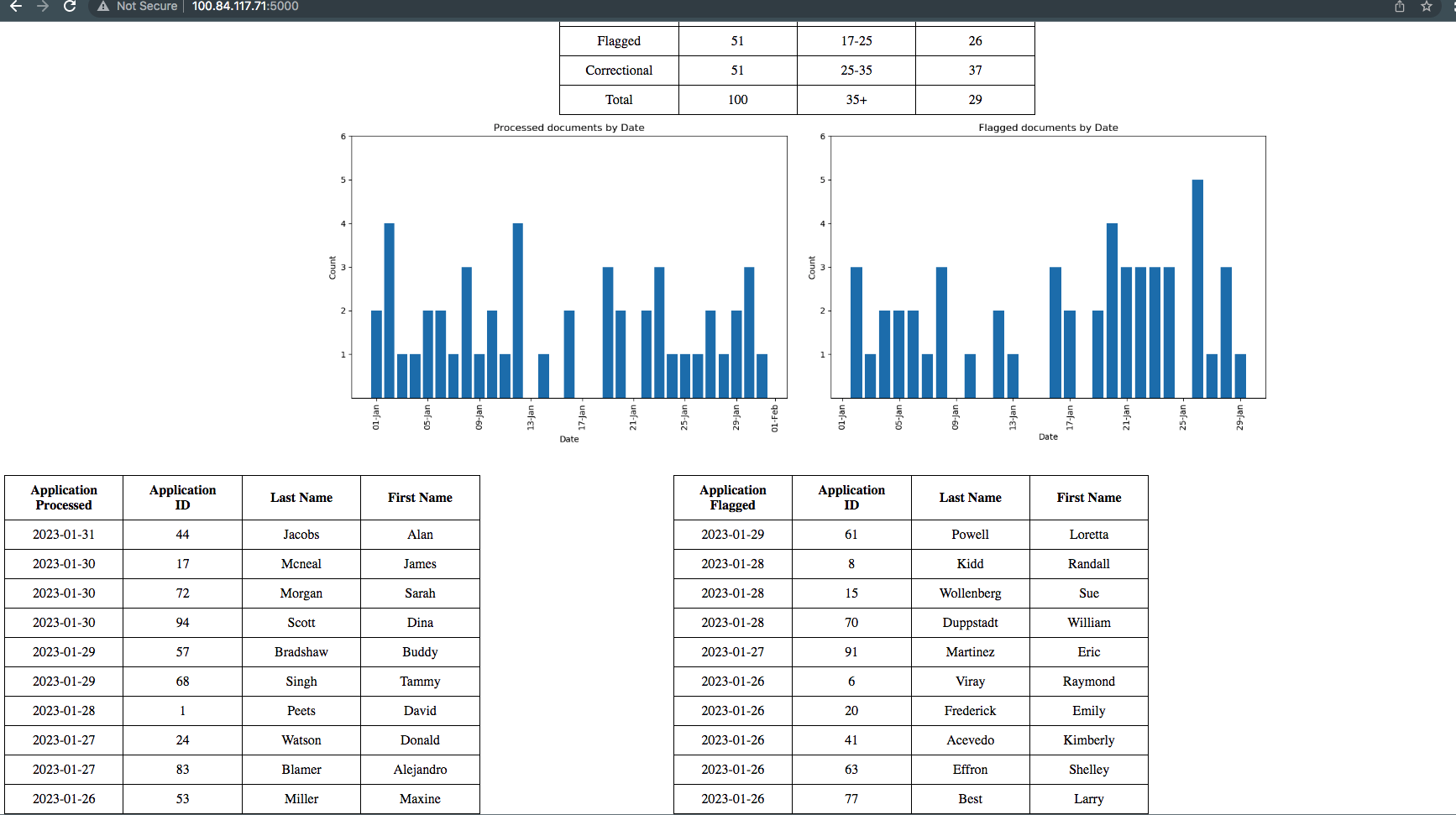Click the 01-Feb axis label on processed chart
Image resolution: width=1456 pixels, height=815 pixels.
774,417
